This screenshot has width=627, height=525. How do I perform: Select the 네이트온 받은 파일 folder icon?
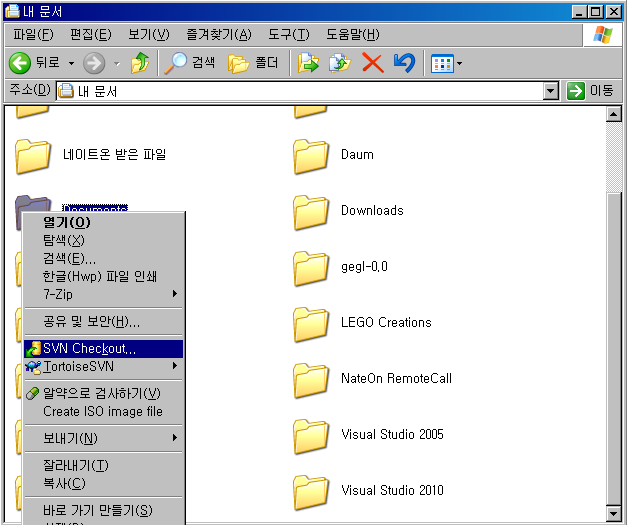point(33,156)
